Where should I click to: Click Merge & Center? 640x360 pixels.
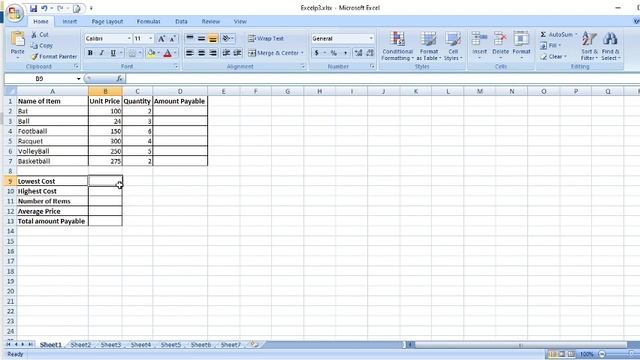click(x=273, y=53)
